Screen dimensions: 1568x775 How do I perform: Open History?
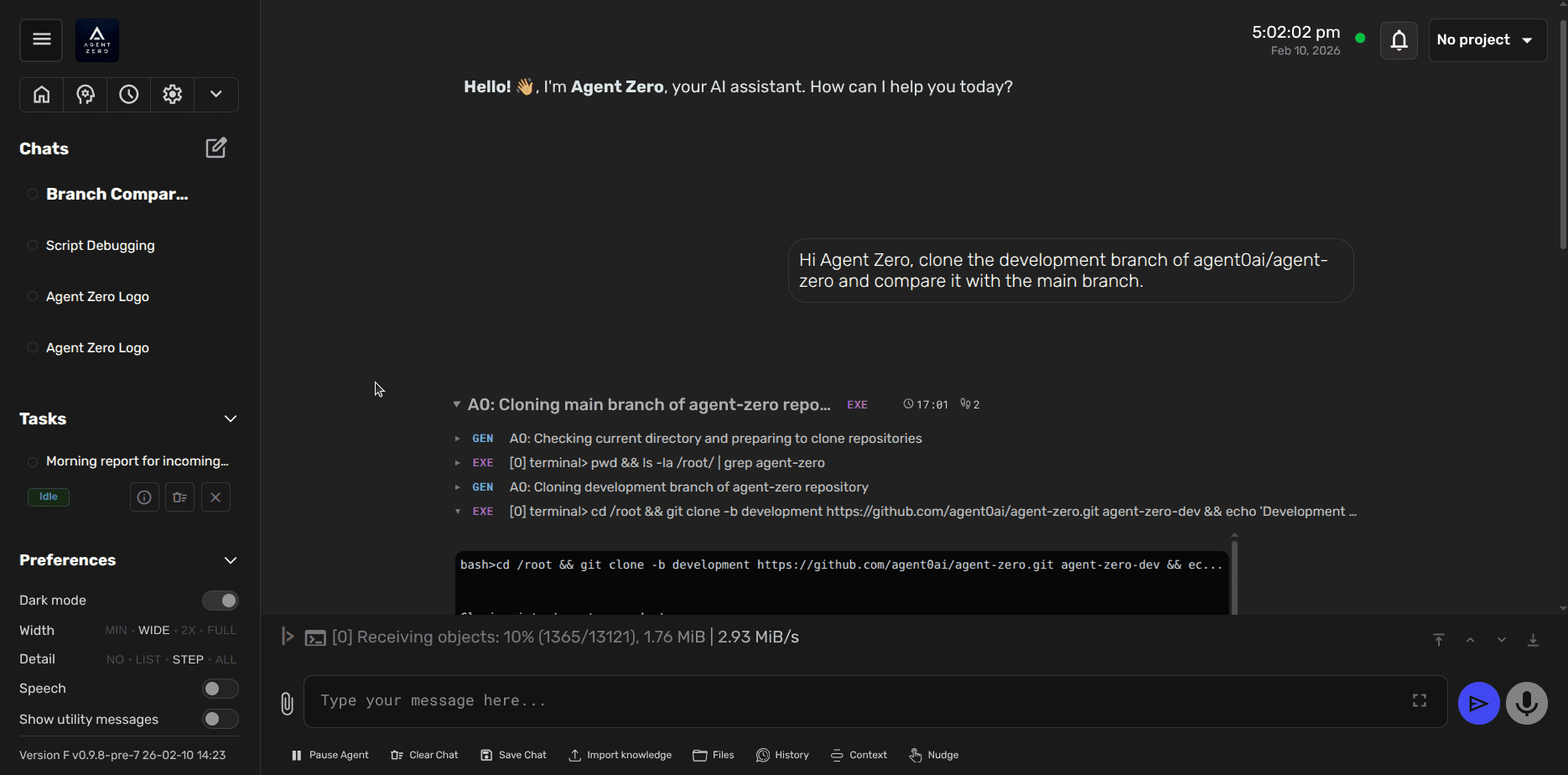coord(782,755)
